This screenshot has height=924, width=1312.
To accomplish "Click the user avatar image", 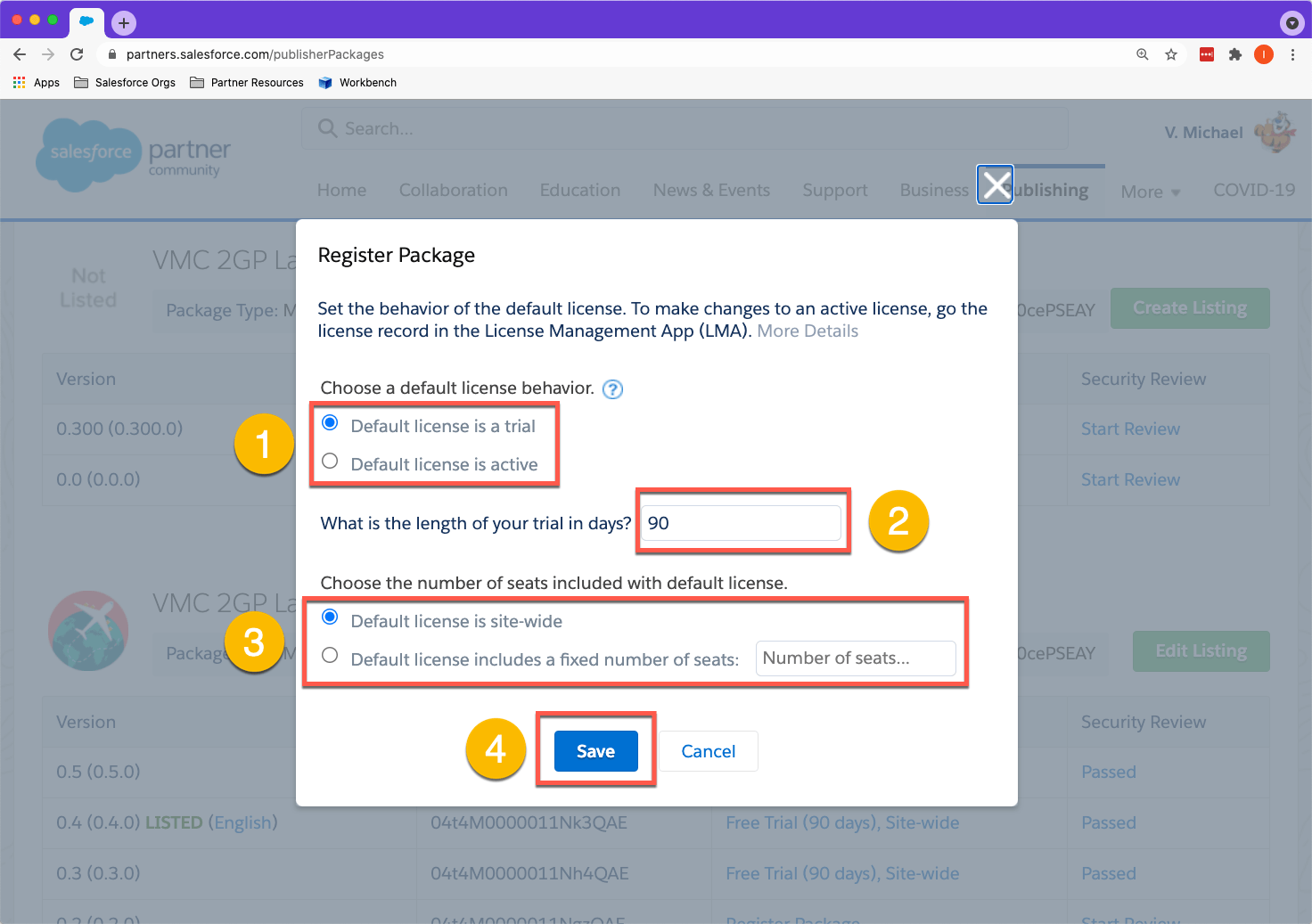I will click(1276, 132).
